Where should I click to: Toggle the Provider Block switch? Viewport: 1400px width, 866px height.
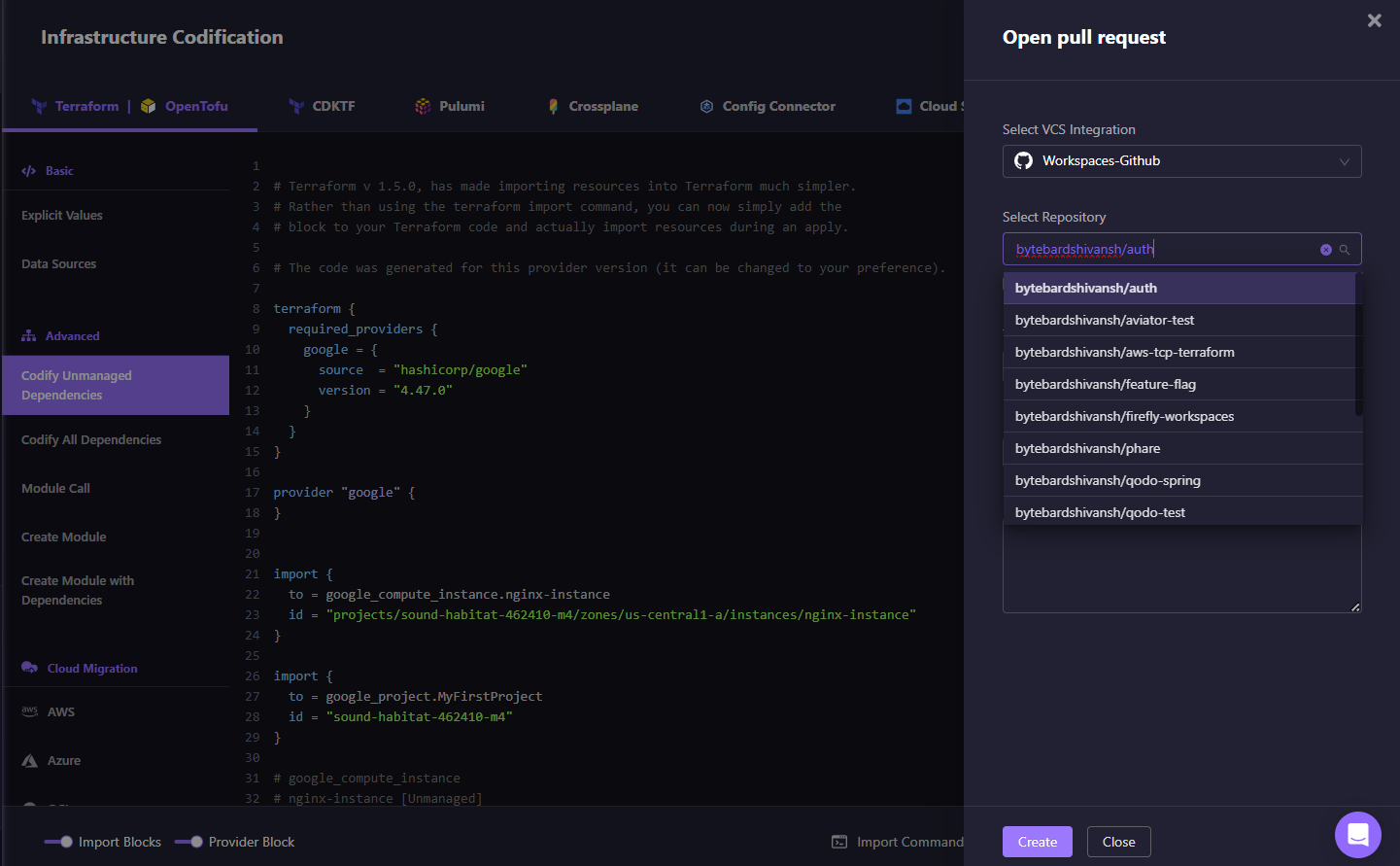(188, 842)
